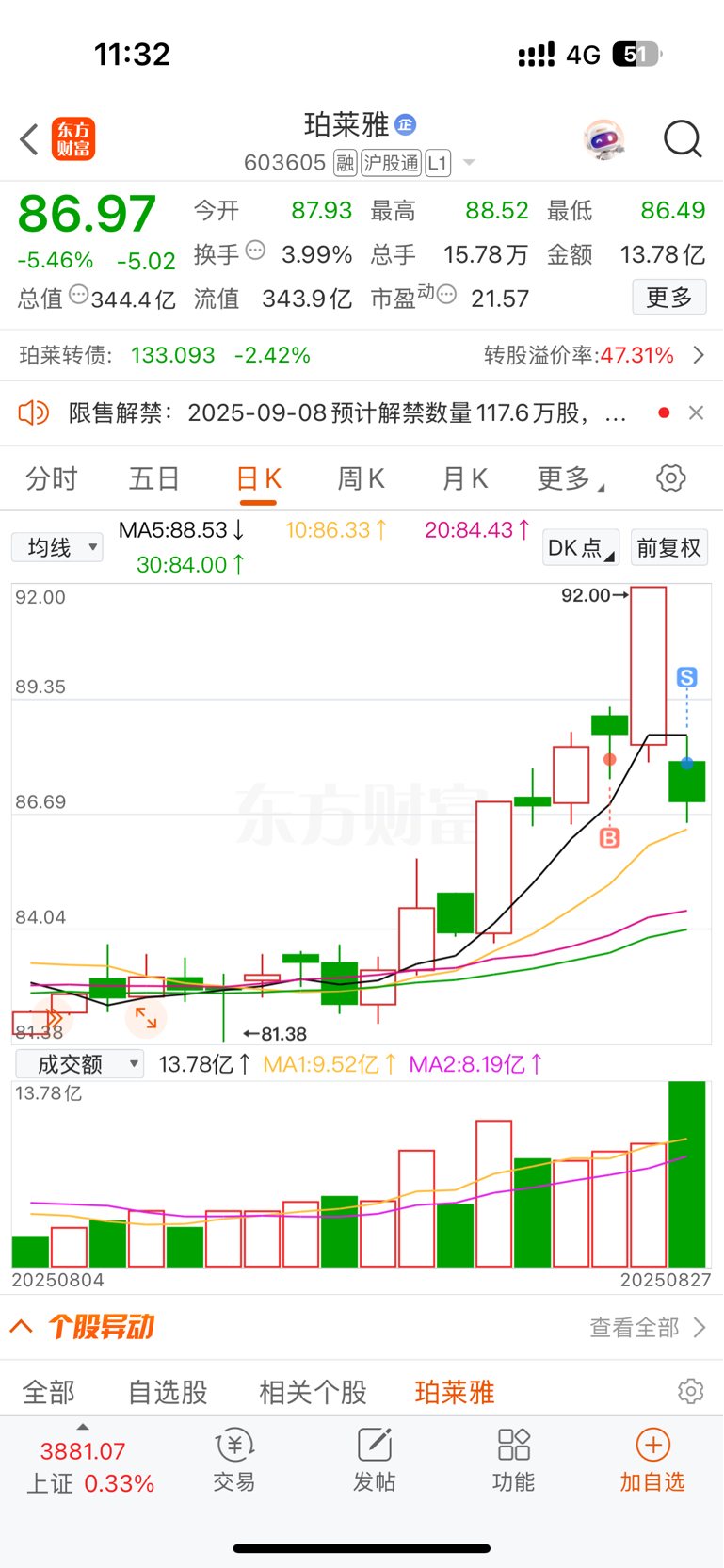The width and height of the screenshot is (724, 1568).
Task: Tap the stock code 603605
Action: 284,163
